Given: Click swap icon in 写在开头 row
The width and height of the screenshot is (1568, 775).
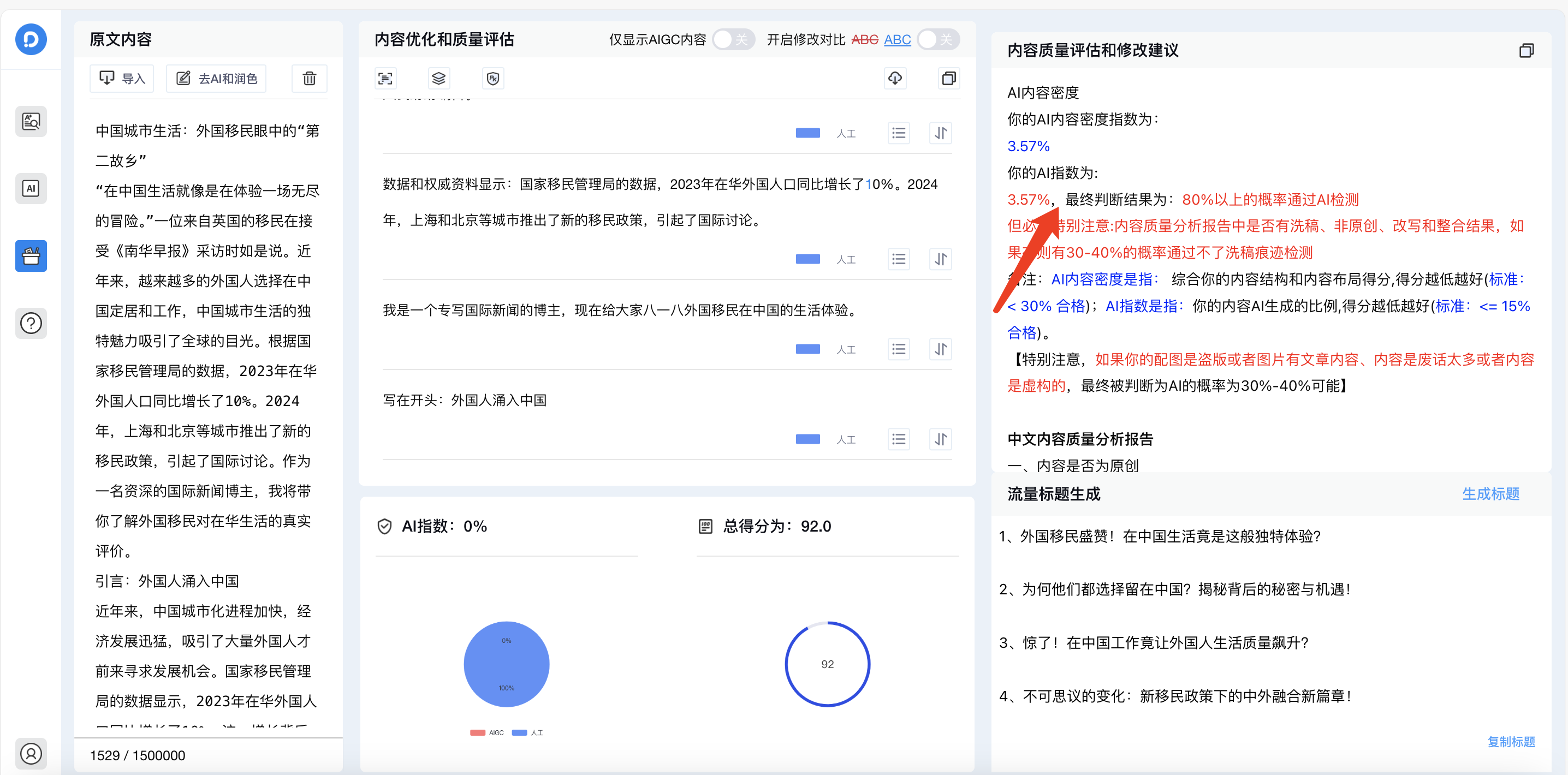Looking at the screenshot, I should tap(941, 440).
